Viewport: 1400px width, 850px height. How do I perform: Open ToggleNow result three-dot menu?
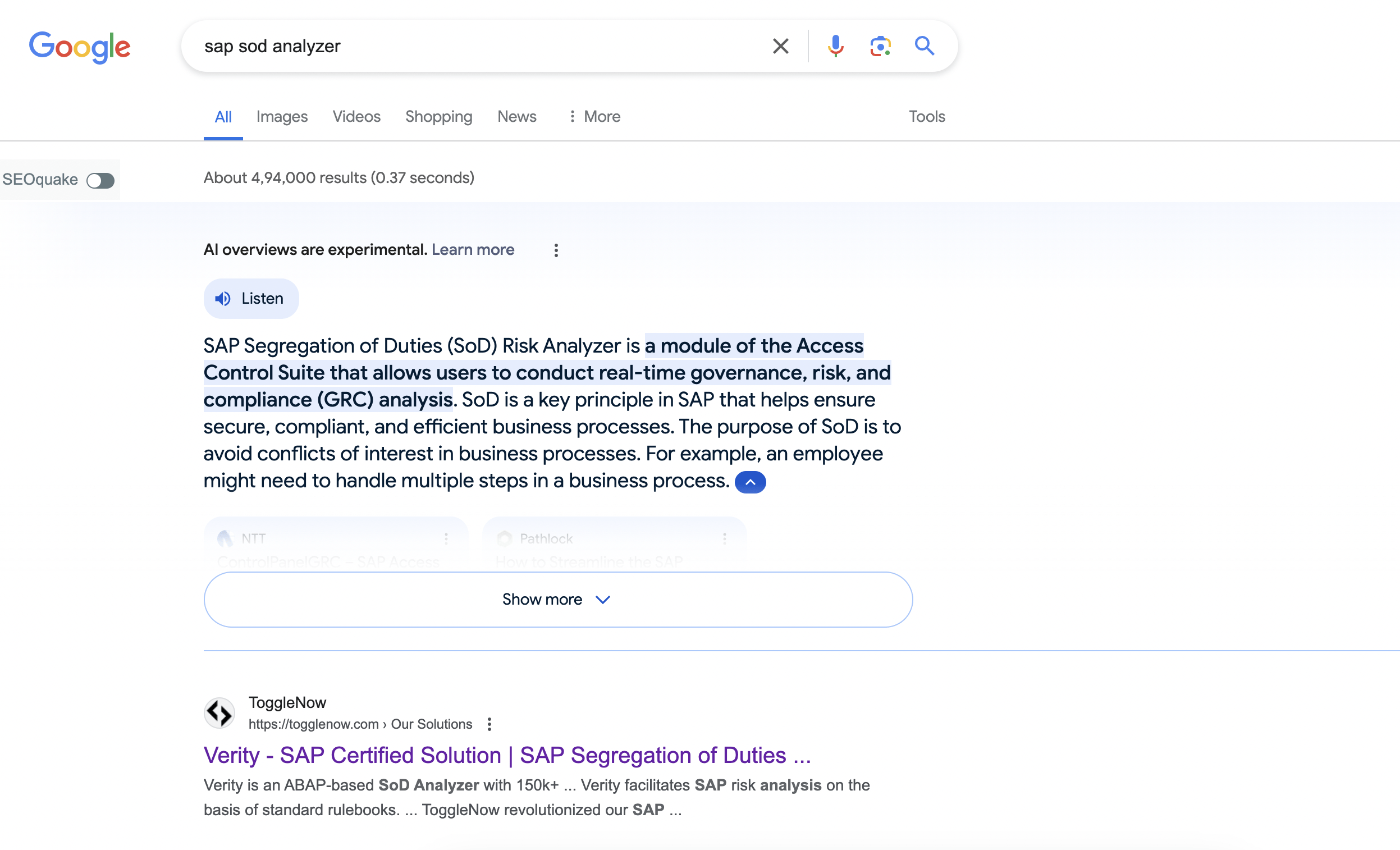coord(489,724)
